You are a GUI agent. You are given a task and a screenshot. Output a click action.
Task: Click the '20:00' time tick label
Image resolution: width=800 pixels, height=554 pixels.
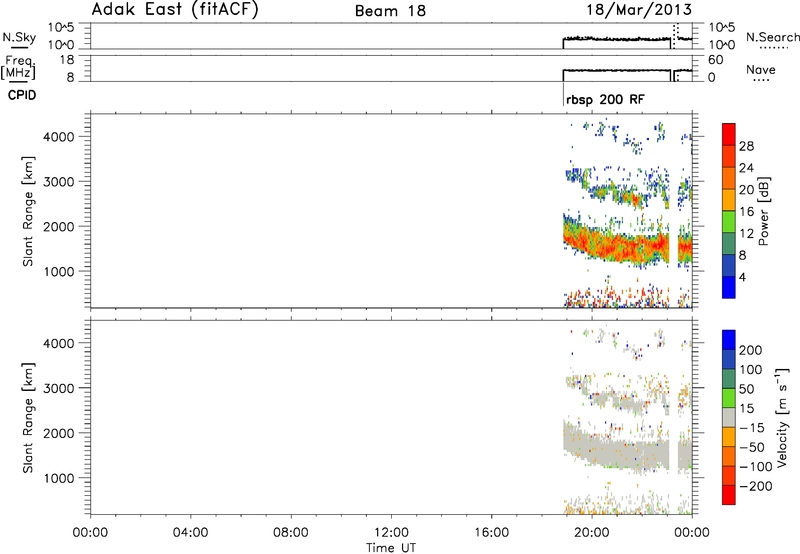pos(591,533)
